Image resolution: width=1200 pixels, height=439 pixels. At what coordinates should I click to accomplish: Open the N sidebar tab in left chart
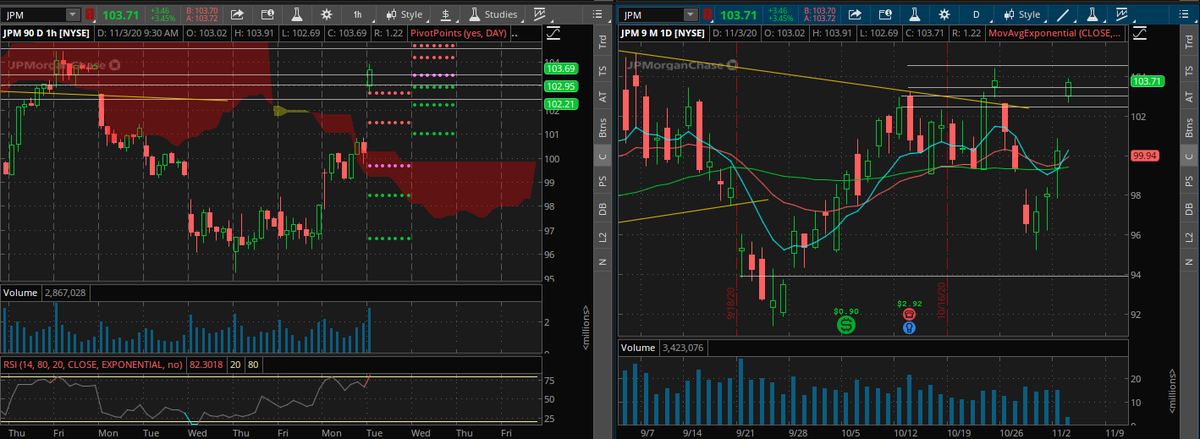click(602, 261)
